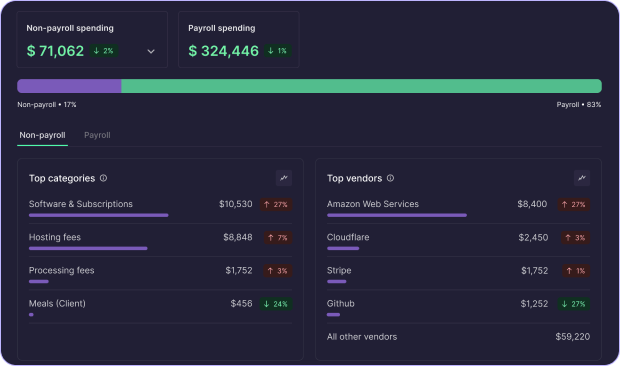Switch to the Payroll tab

pyautogui.click(x=97, y=135)
